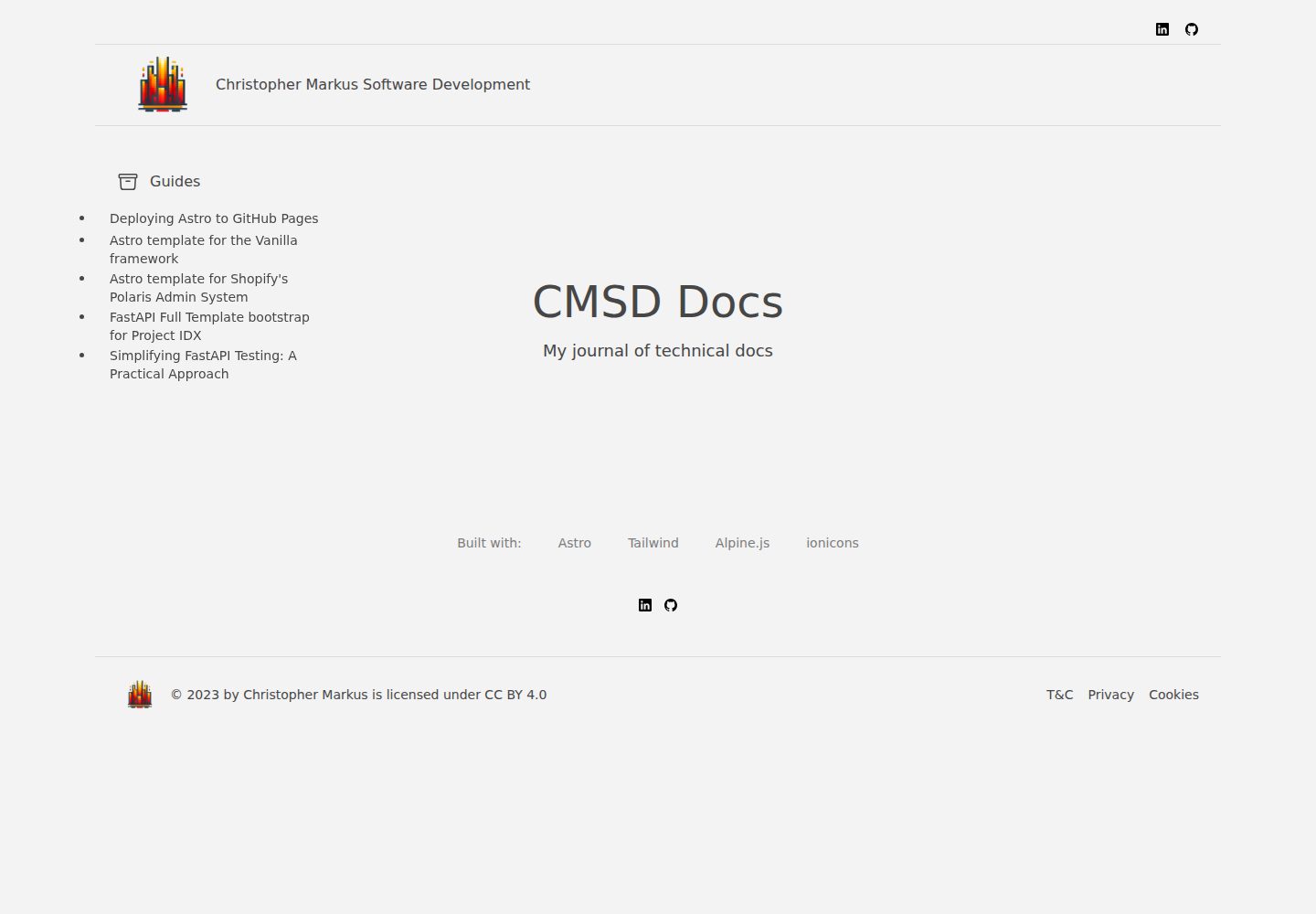Go to Christopher Markus Software Development home

(x=373, y=84)
